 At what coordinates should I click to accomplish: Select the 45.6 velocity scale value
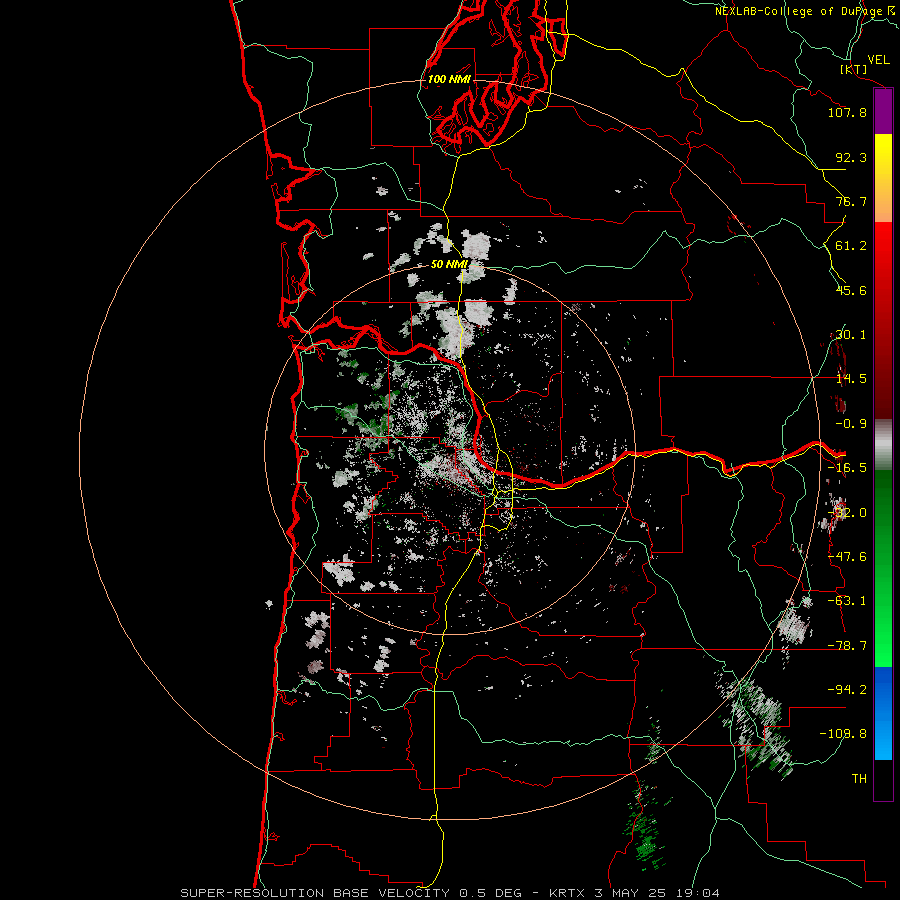point(851,290)
